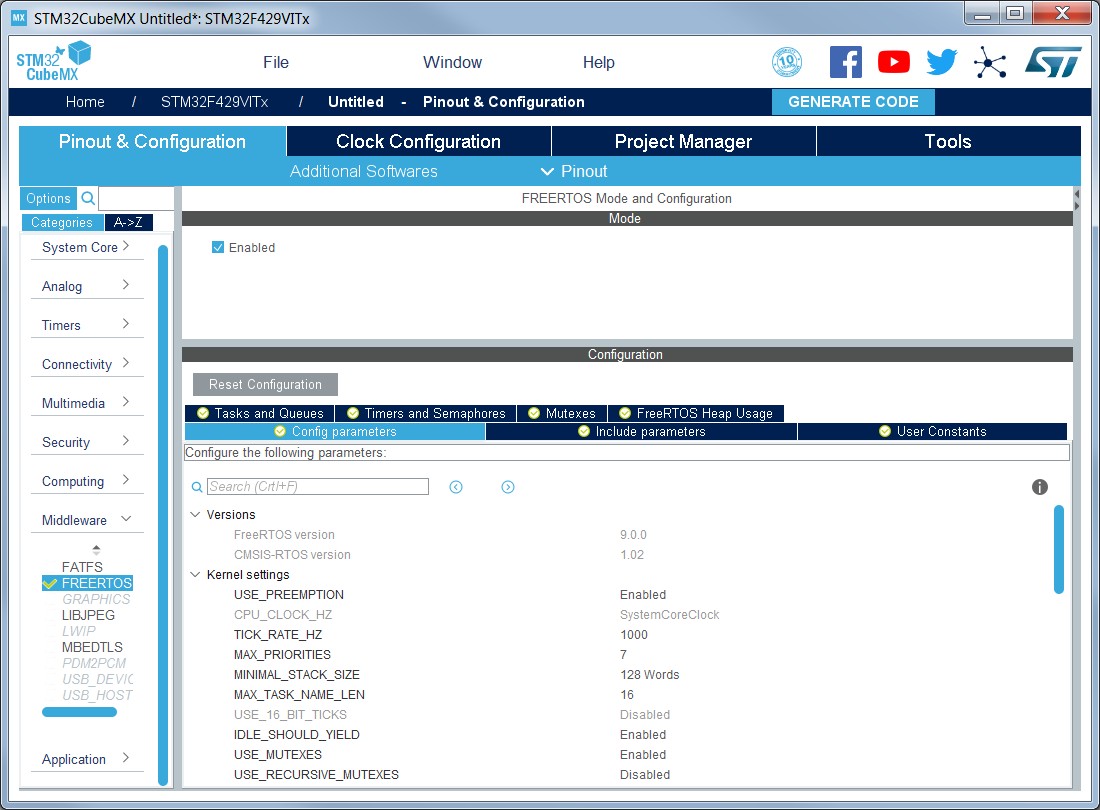
Task: Switch to the Project Manager tab
Action: [x=683, y=141]
